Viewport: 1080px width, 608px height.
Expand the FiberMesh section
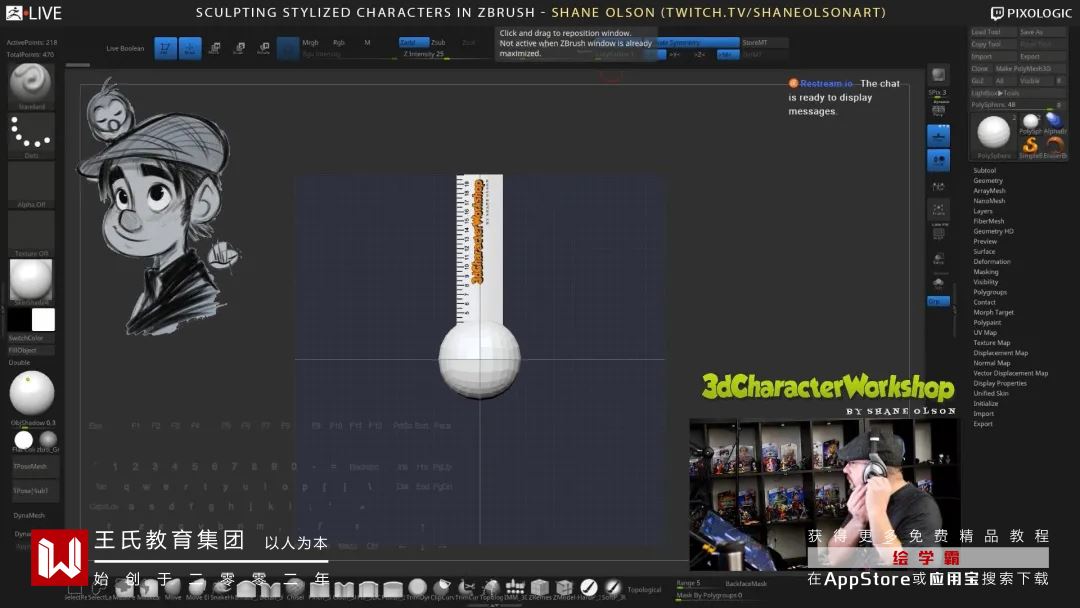coord(988,221)
